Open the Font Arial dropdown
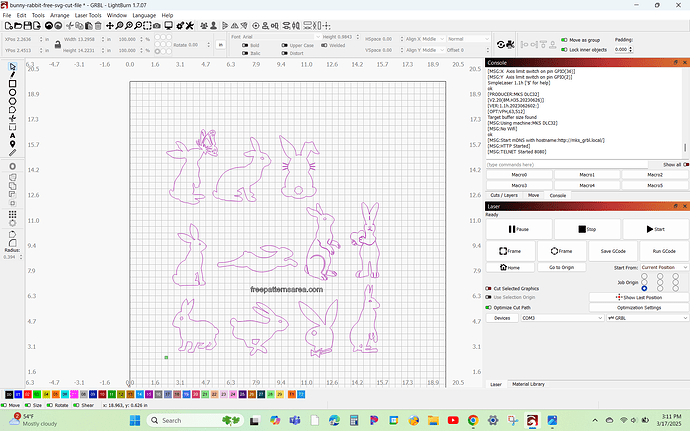This screenshot has width=690, height=431. click(281, 37)
